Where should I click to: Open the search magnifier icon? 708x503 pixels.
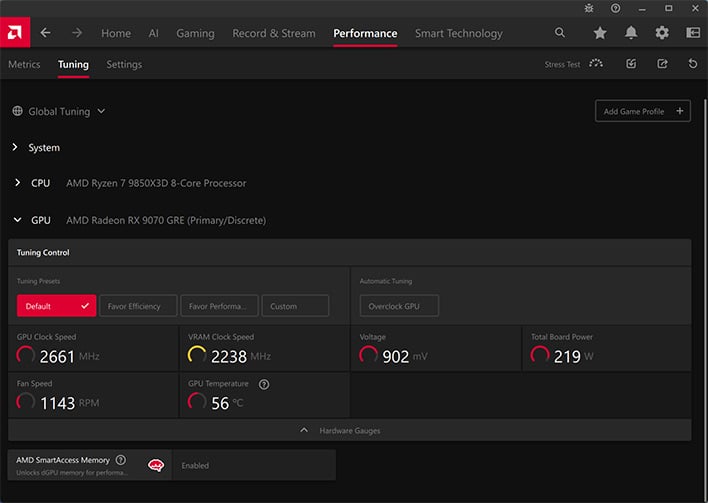tap(559, 33)
